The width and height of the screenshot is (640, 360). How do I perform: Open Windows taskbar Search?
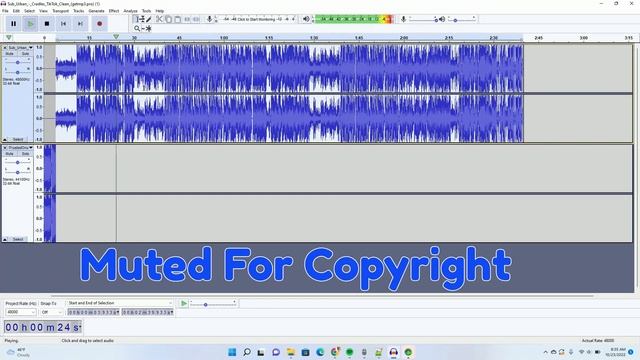click(247, 352)
